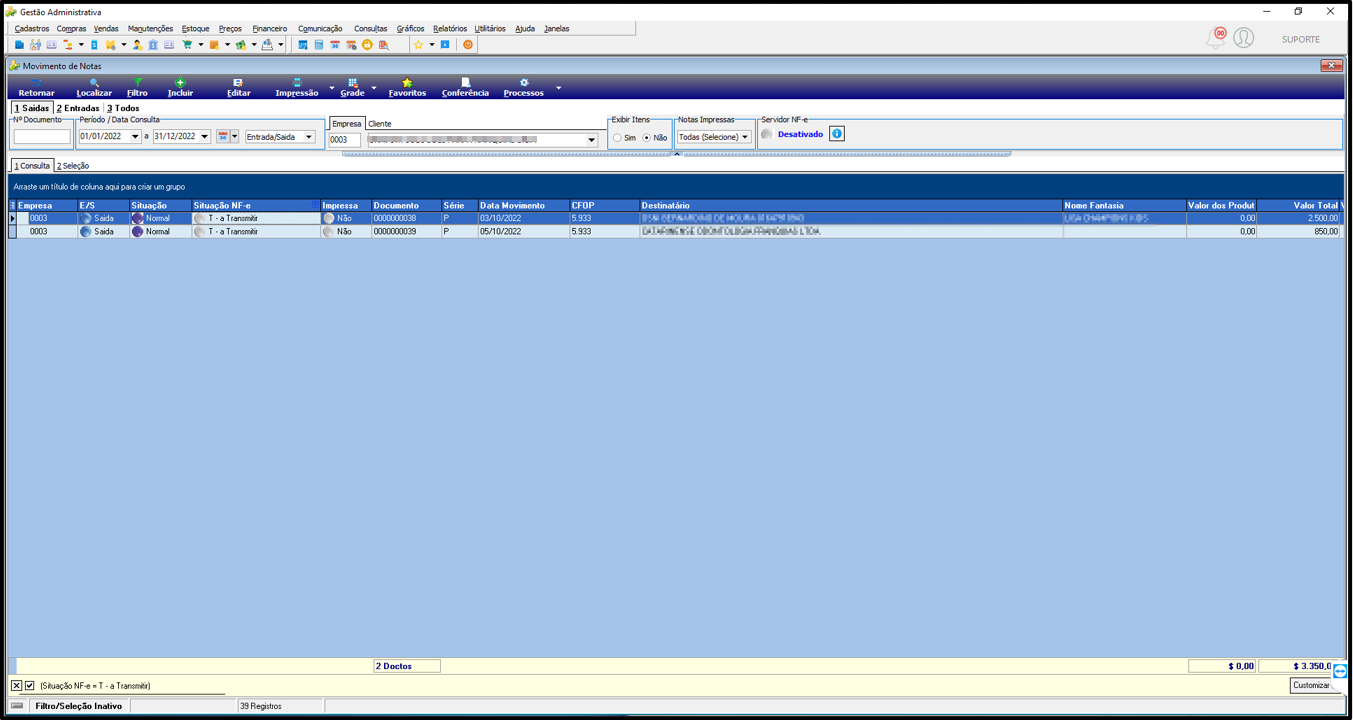The width and height of the screenshot is (1353, 720).
Task: Click the Empresa tab label
Action: click(x=347, y=124)
